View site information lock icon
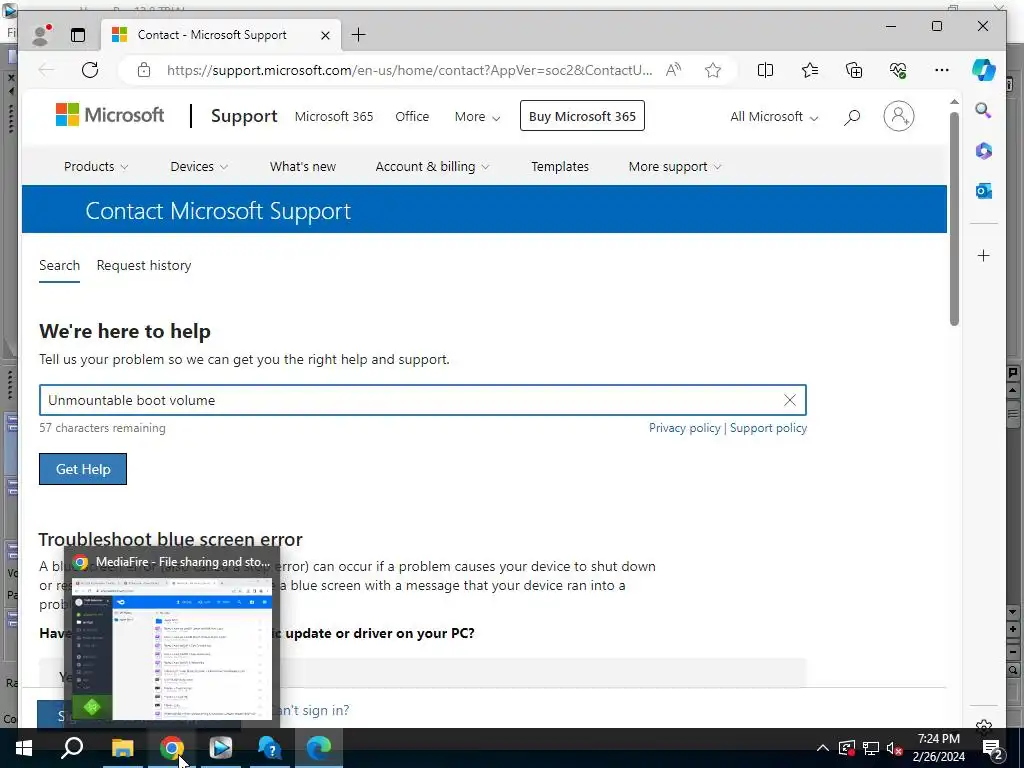 coord(144,70)
